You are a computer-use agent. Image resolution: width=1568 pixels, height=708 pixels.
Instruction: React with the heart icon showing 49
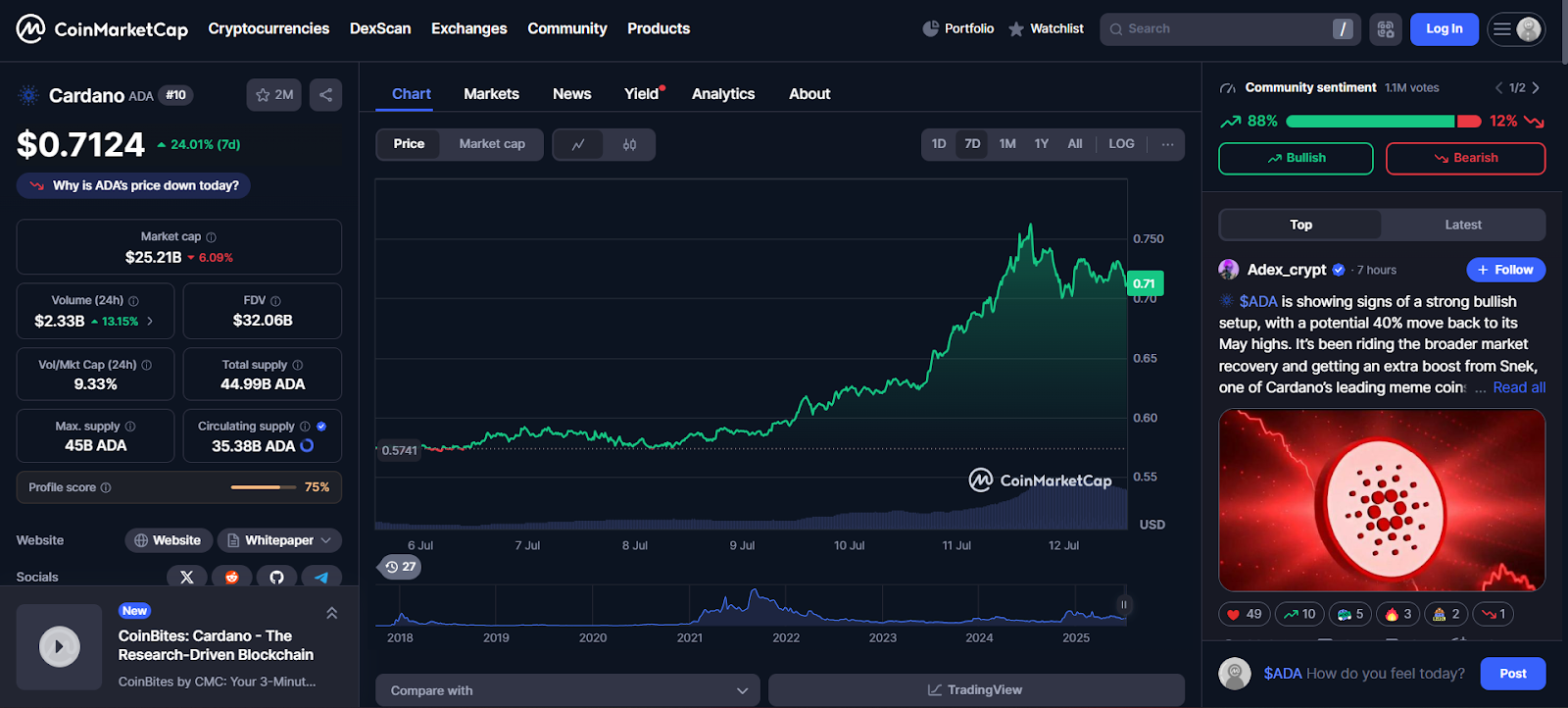pyautogui.click(x=1245, y=614)
